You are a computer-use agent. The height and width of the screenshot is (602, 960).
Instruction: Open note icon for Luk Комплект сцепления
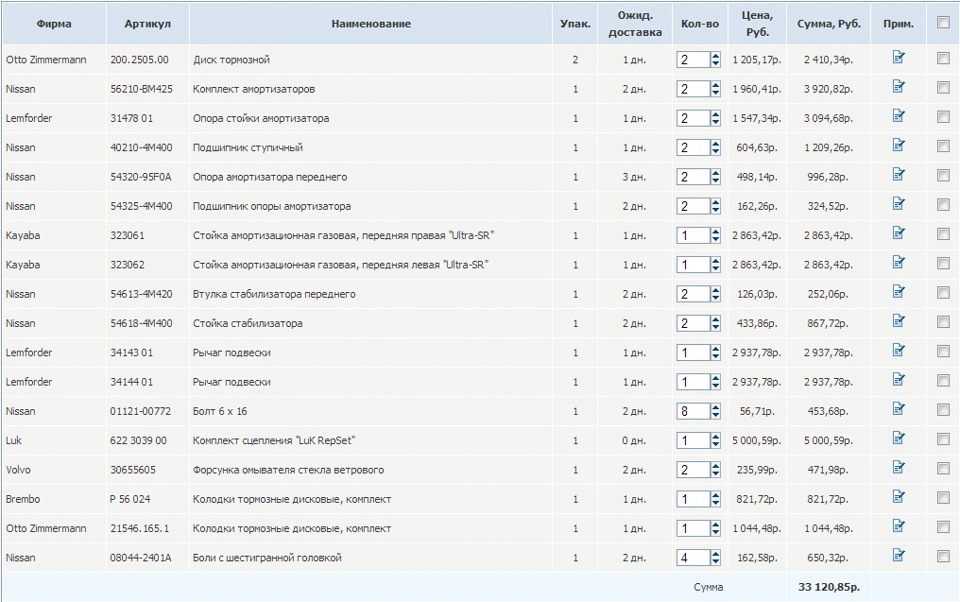tap(898, 438)
